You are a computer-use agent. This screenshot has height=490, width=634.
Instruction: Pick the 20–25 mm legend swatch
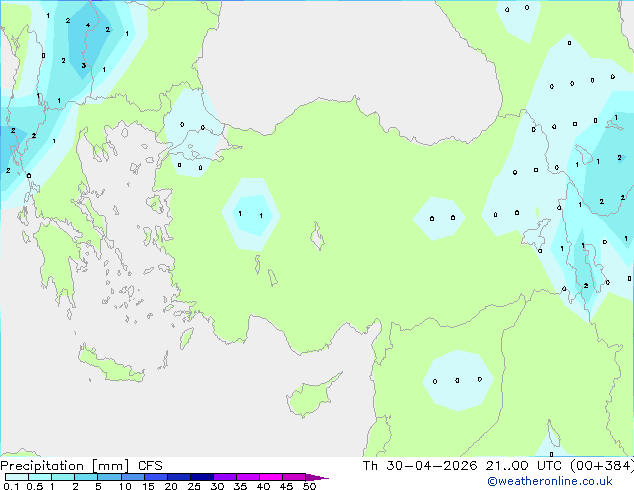[179, 477]
